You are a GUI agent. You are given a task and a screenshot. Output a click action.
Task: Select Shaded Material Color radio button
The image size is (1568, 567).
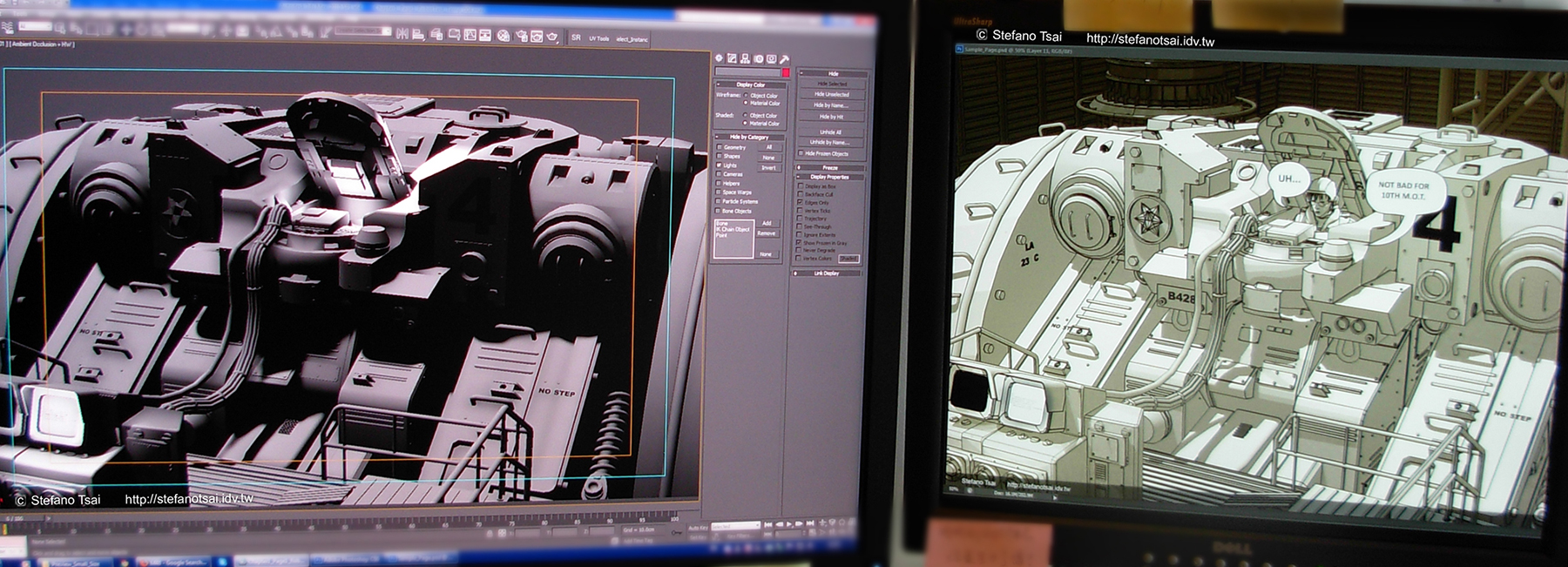(x=746, y=123)
